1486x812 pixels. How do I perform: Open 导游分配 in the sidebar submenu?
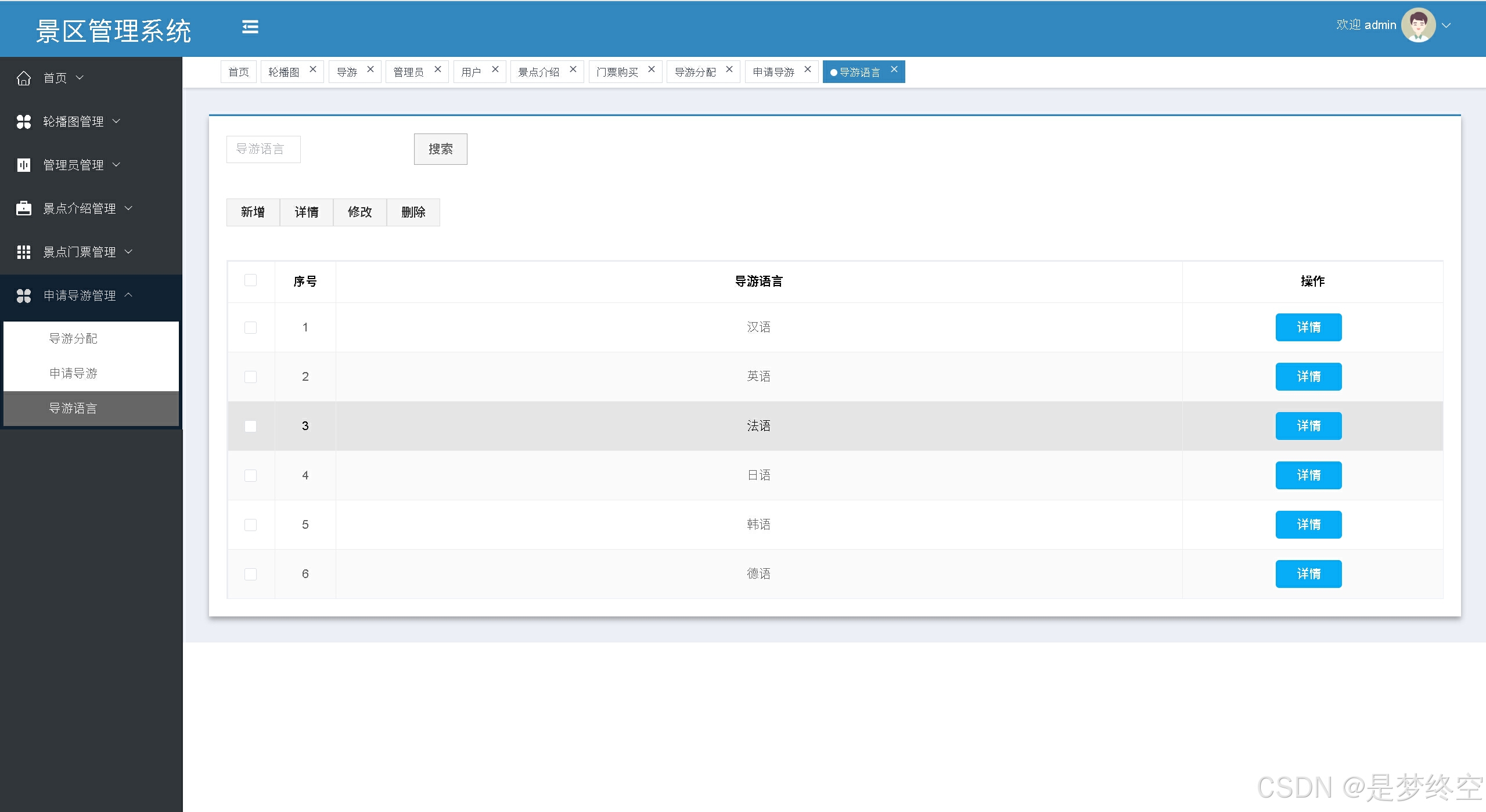[73, 338]
